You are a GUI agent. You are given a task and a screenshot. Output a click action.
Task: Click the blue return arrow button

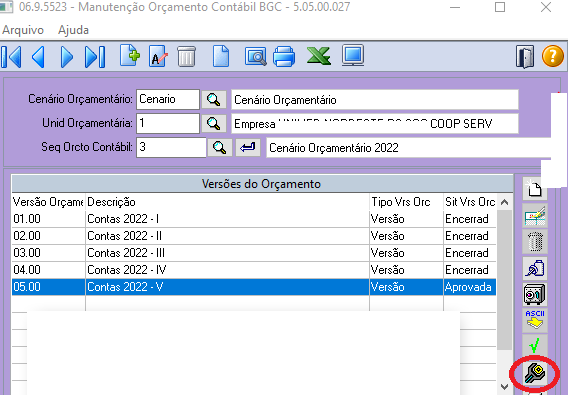248,147
